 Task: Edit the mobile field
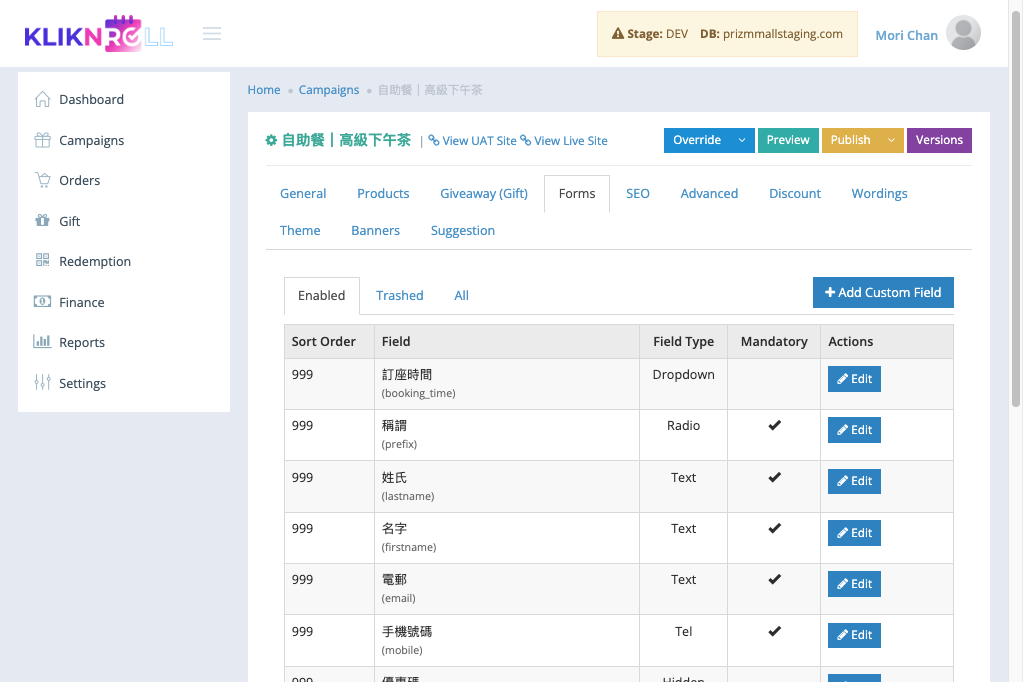pos(854,635)
